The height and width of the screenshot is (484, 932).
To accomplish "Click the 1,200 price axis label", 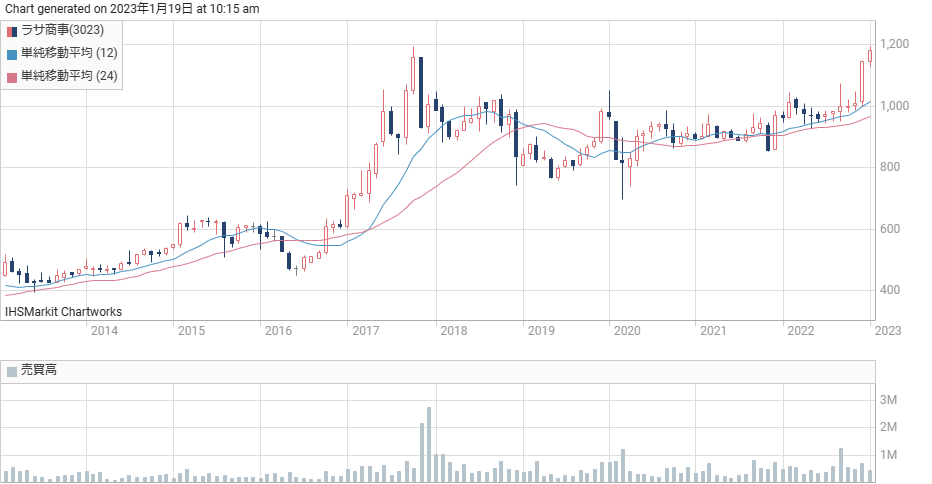I will 895,44.
